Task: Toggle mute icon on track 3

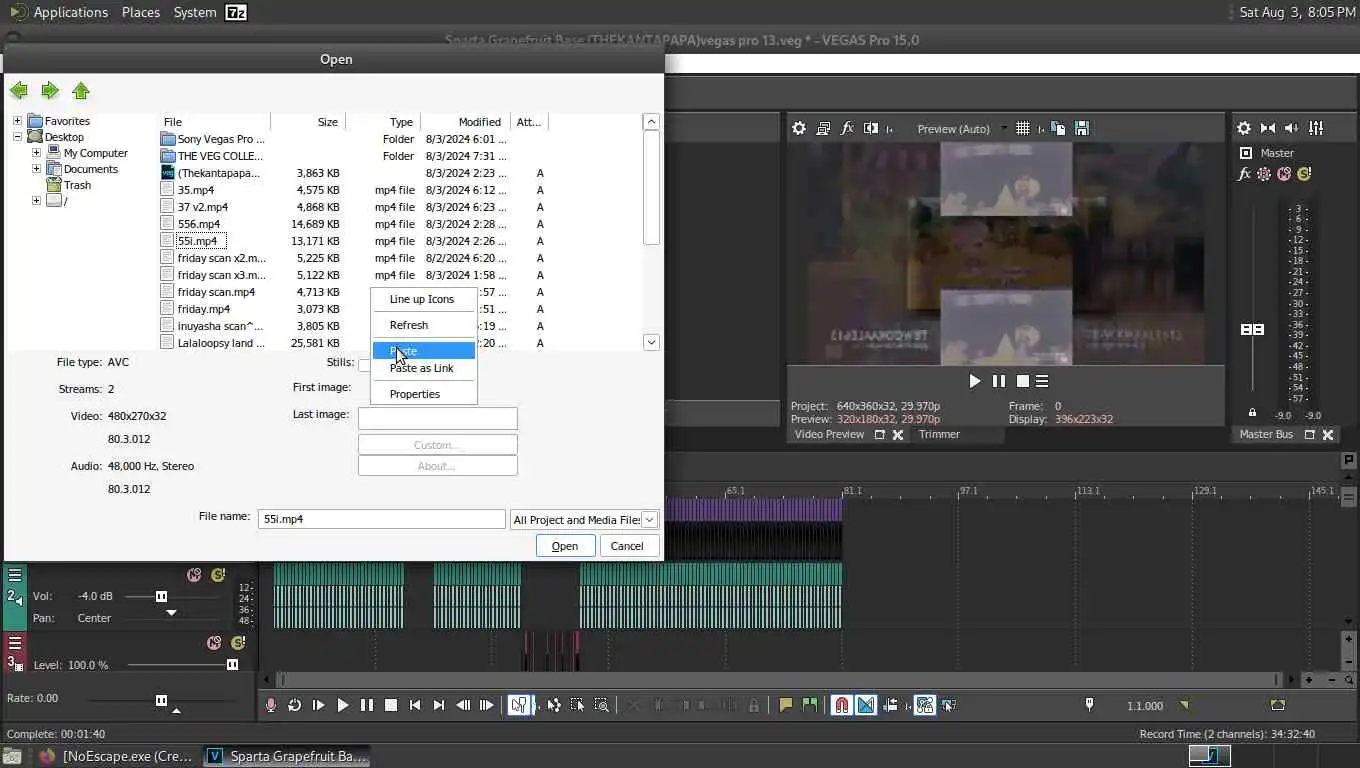Action: (x=214, y=643)
